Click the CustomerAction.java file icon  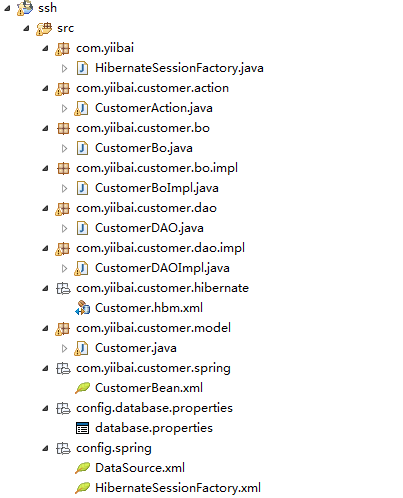point(82,108)
